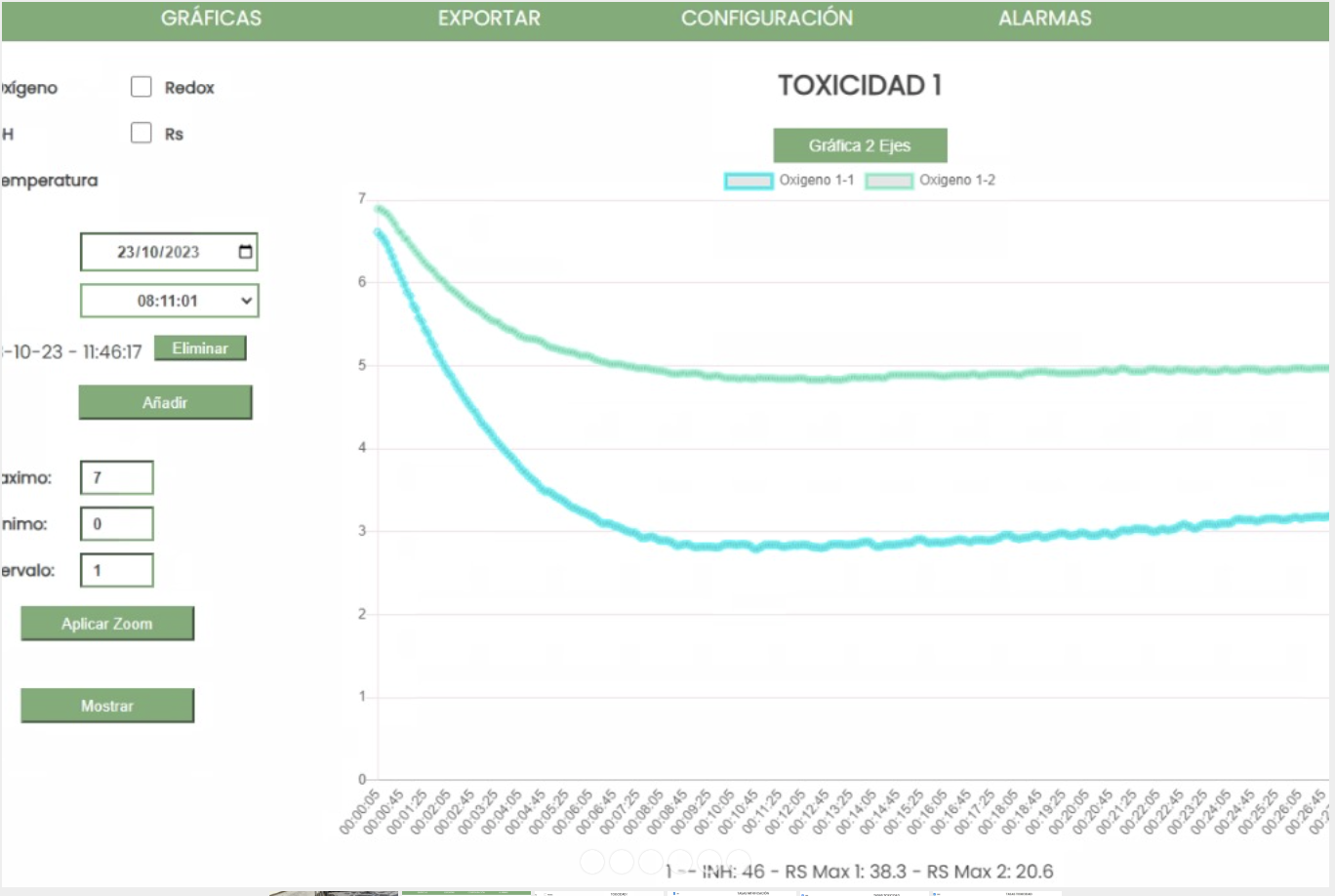1335x896 pixels.
Task: Open the calendar picker icon in date field
Action: pos(245,252)
